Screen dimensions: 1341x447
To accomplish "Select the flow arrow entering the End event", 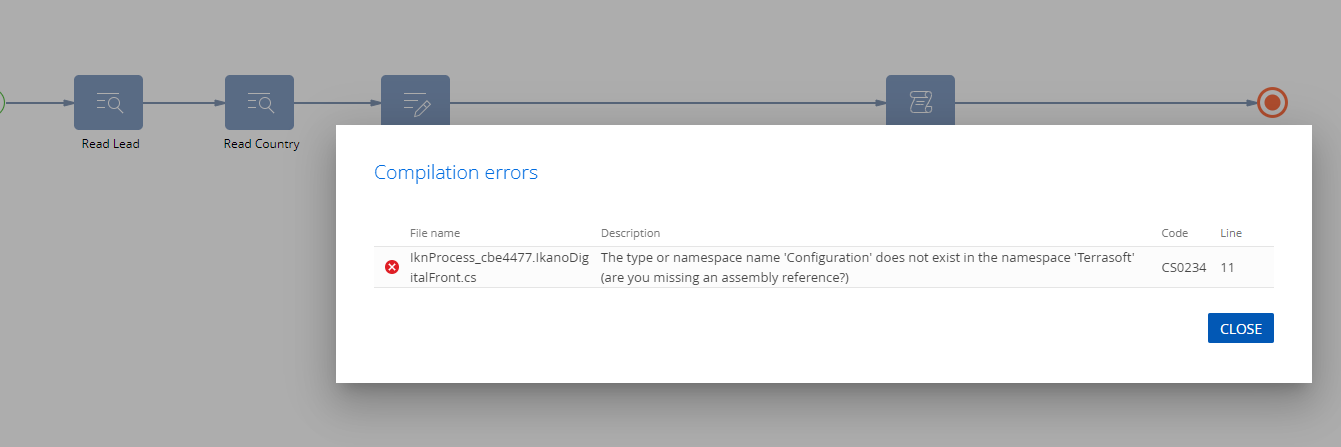I will [x=1105, y=102].
